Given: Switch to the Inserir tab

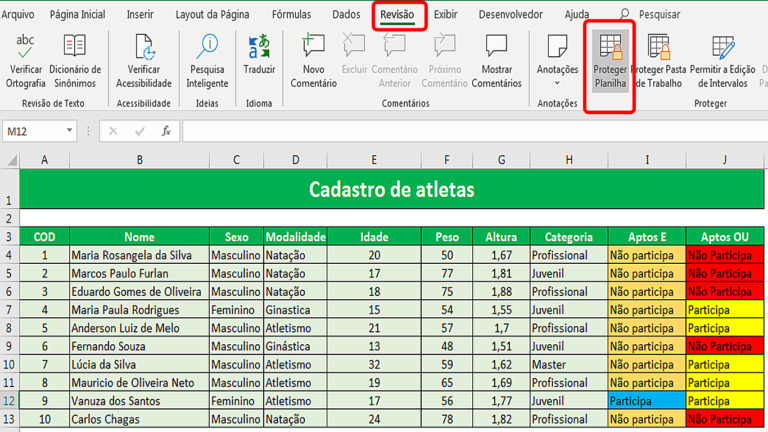Looking at the screenshot, I should point(140,15).
